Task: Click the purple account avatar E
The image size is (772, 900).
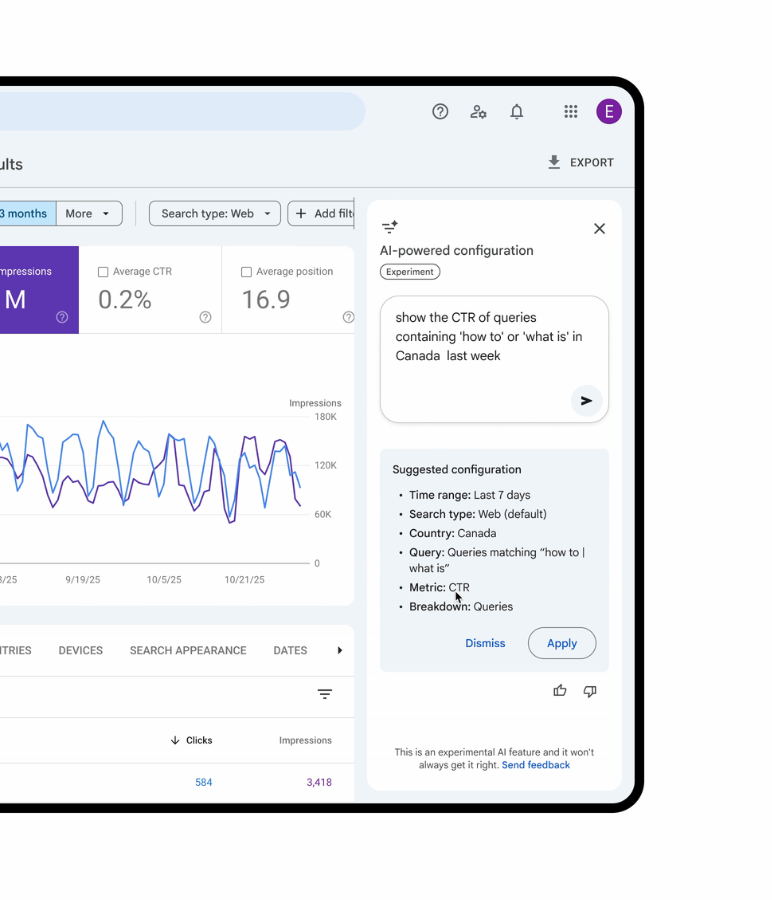Action: [x=609, y=112]
